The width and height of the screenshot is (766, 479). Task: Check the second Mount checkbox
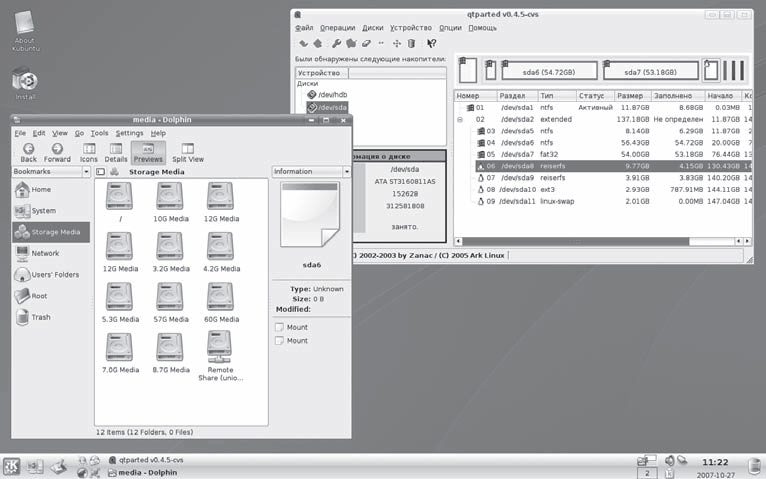click(280, 341)
